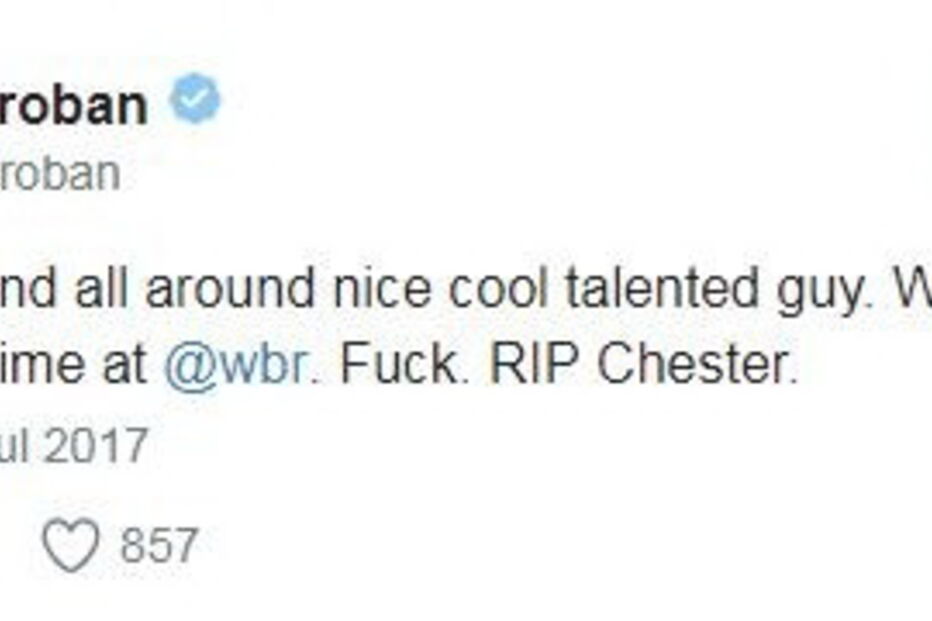Click 'ime at' before the @wbr mention
932x621 pixels.
(x=73, y=364)
